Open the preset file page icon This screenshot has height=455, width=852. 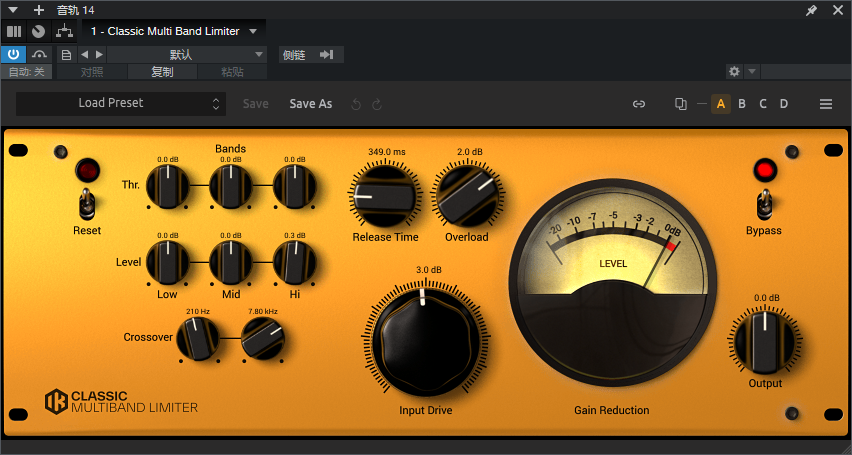(66, 54)
